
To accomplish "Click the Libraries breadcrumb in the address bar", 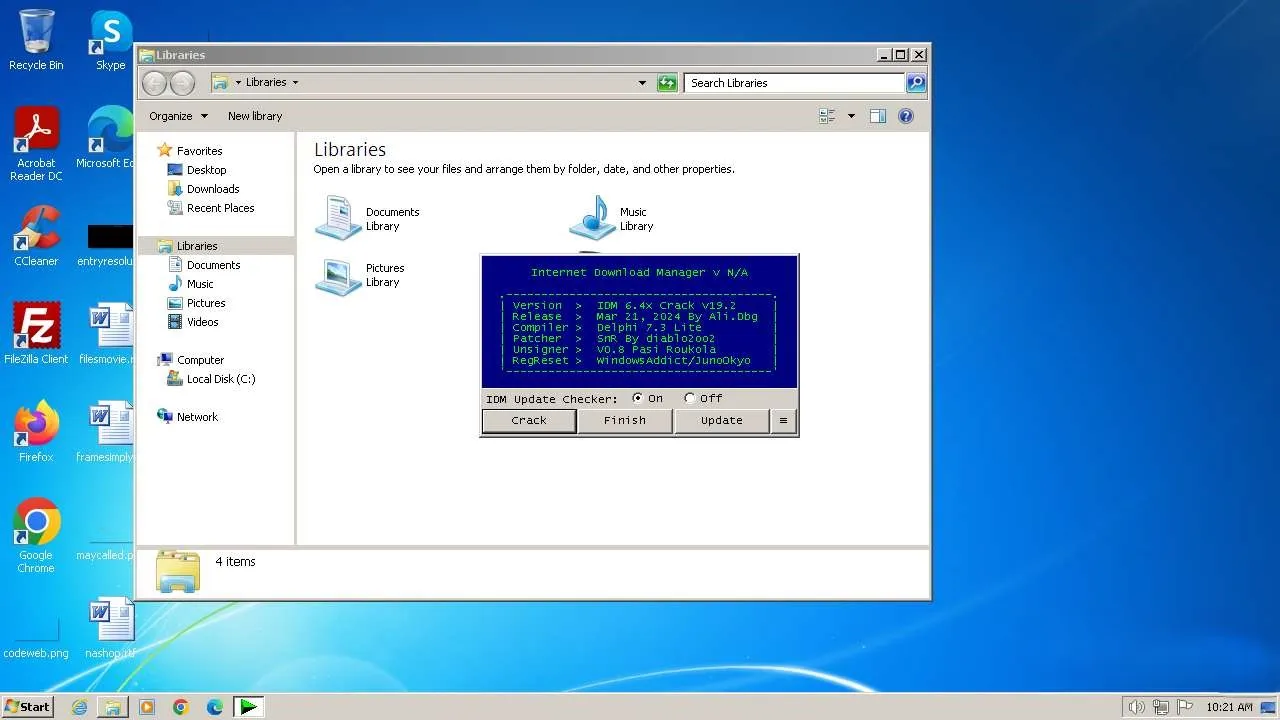I will (266, 83).
